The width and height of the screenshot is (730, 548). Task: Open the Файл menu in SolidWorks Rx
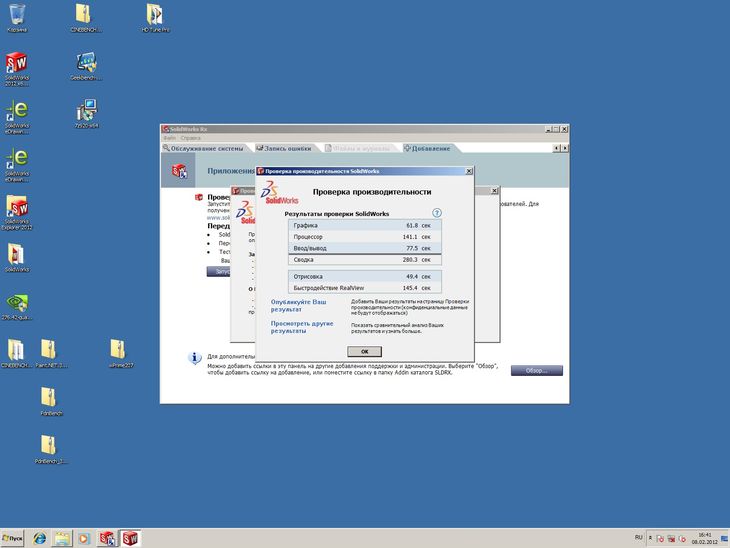tap(169, 138)
